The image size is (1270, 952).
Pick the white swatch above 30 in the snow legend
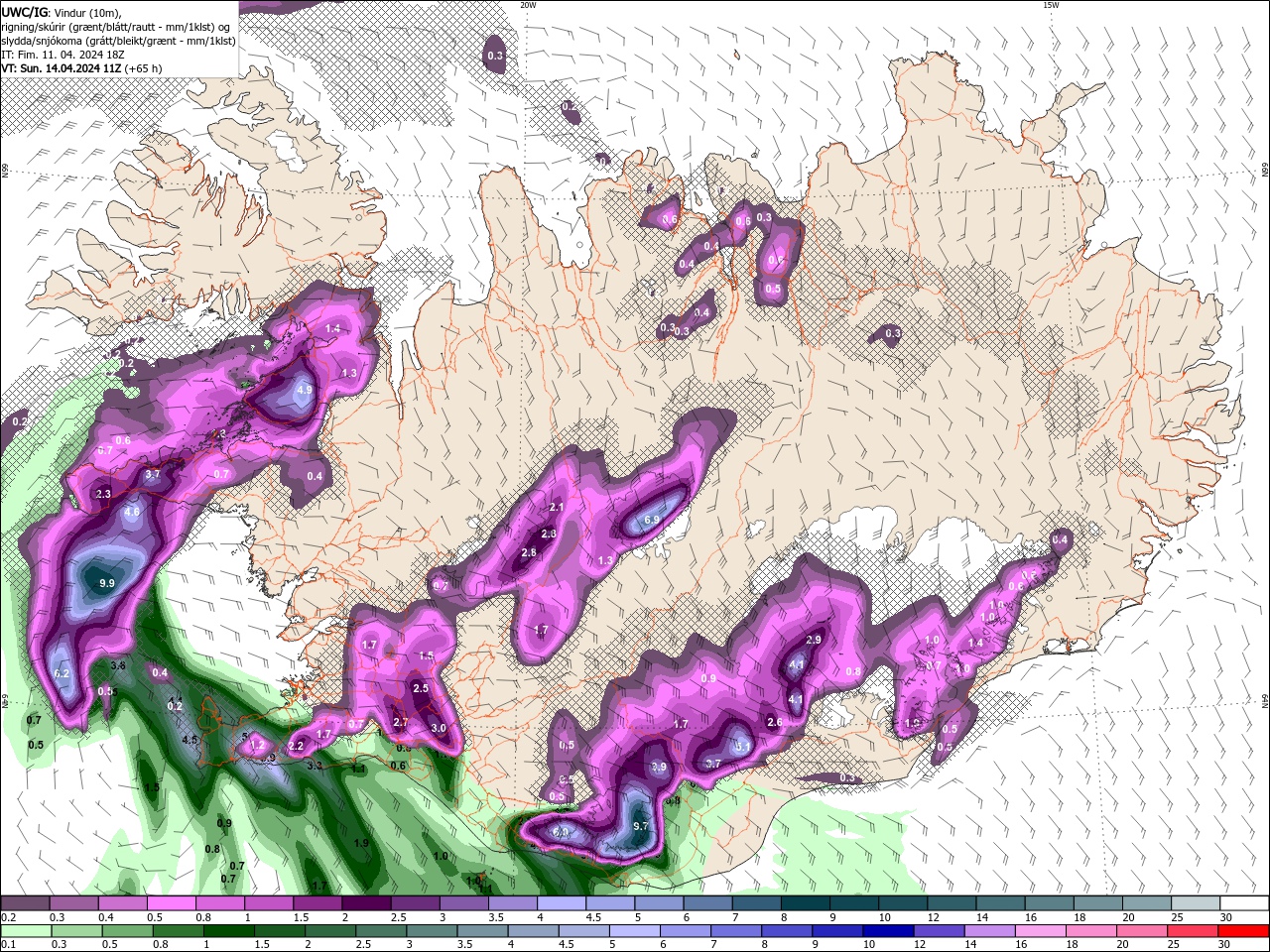point(1244,903)
